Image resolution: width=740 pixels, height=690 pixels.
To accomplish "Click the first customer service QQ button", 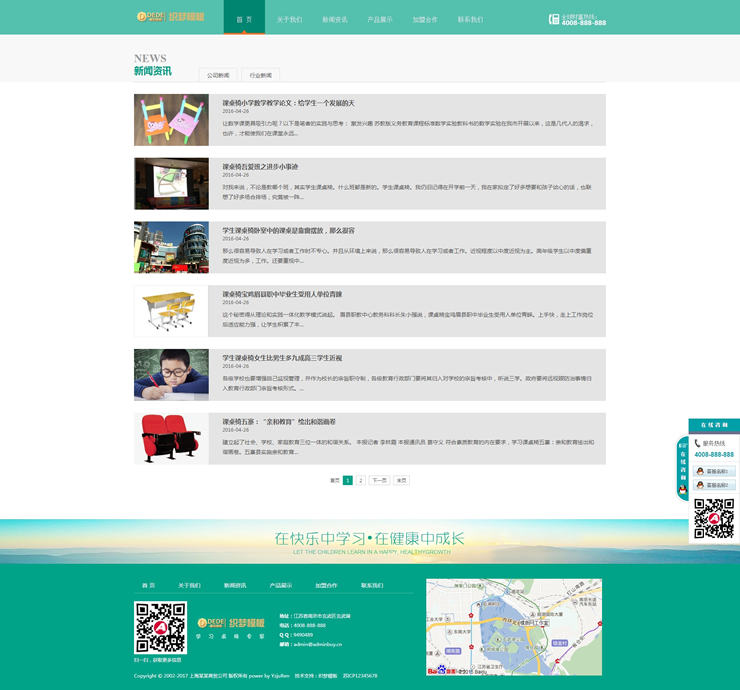I will click(714, 471).
